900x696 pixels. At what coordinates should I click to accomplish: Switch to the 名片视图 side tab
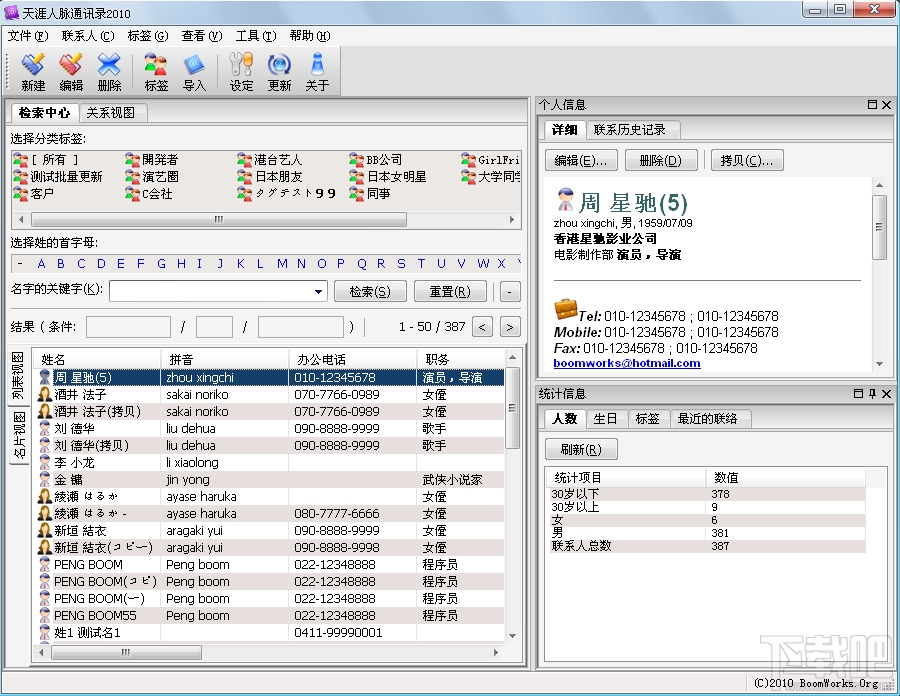(x=19, y=435)
